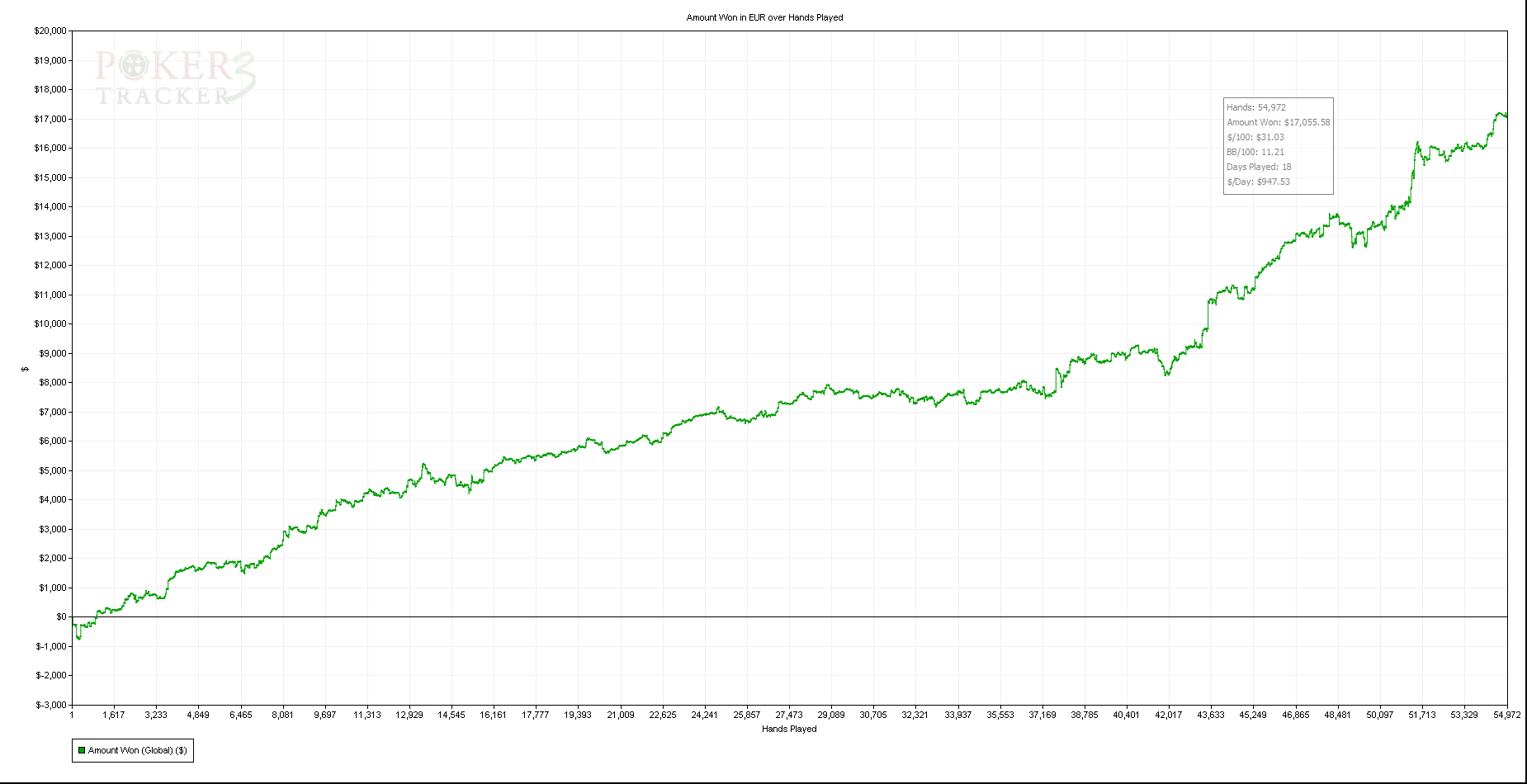Click the 45,249 x-axis tick label
Image resolution: width=1527 pixels, height=784 pixels.
pos(1253,715)
